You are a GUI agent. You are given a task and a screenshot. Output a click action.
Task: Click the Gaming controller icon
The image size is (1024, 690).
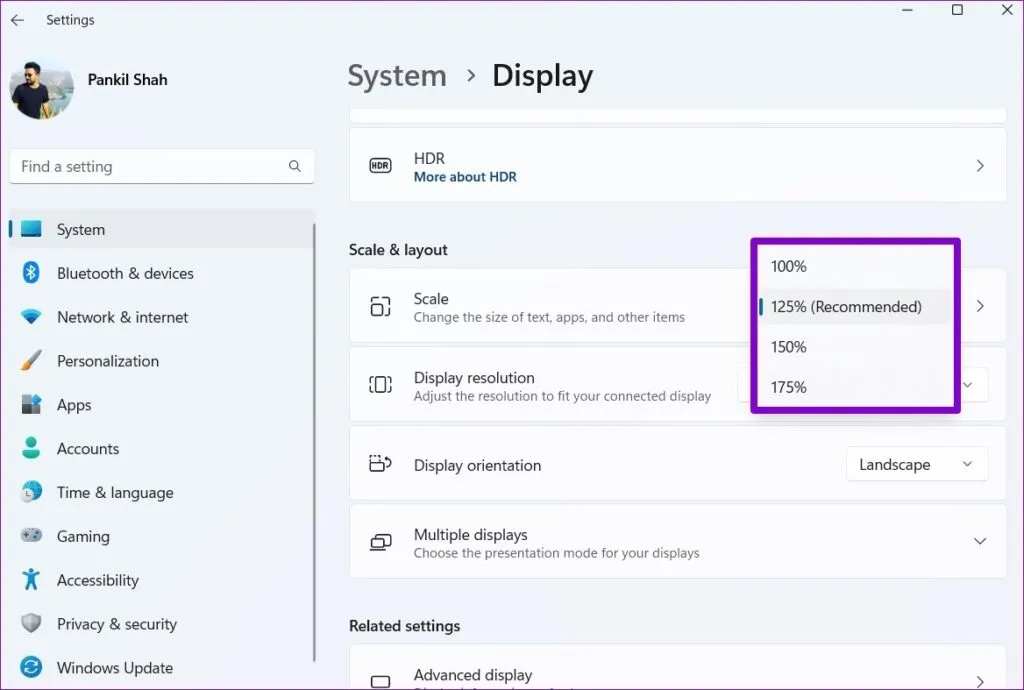[x=31, y=536]
